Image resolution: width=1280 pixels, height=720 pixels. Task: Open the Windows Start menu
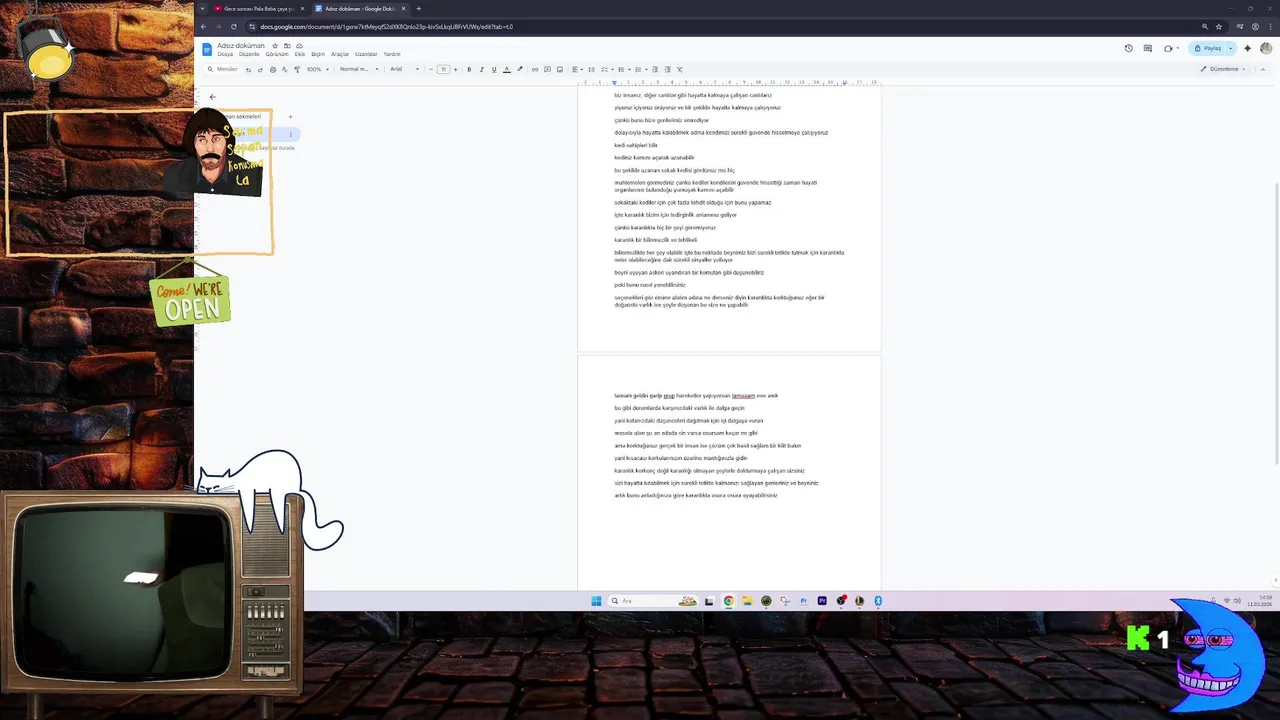(596, 601)
